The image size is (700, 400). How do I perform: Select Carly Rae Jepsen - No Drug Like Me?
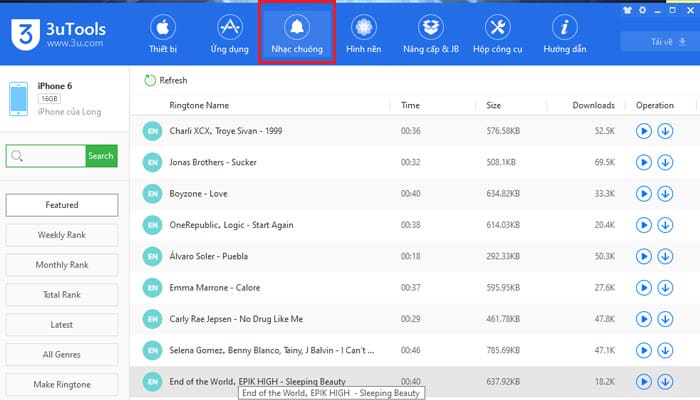point(415,319)
